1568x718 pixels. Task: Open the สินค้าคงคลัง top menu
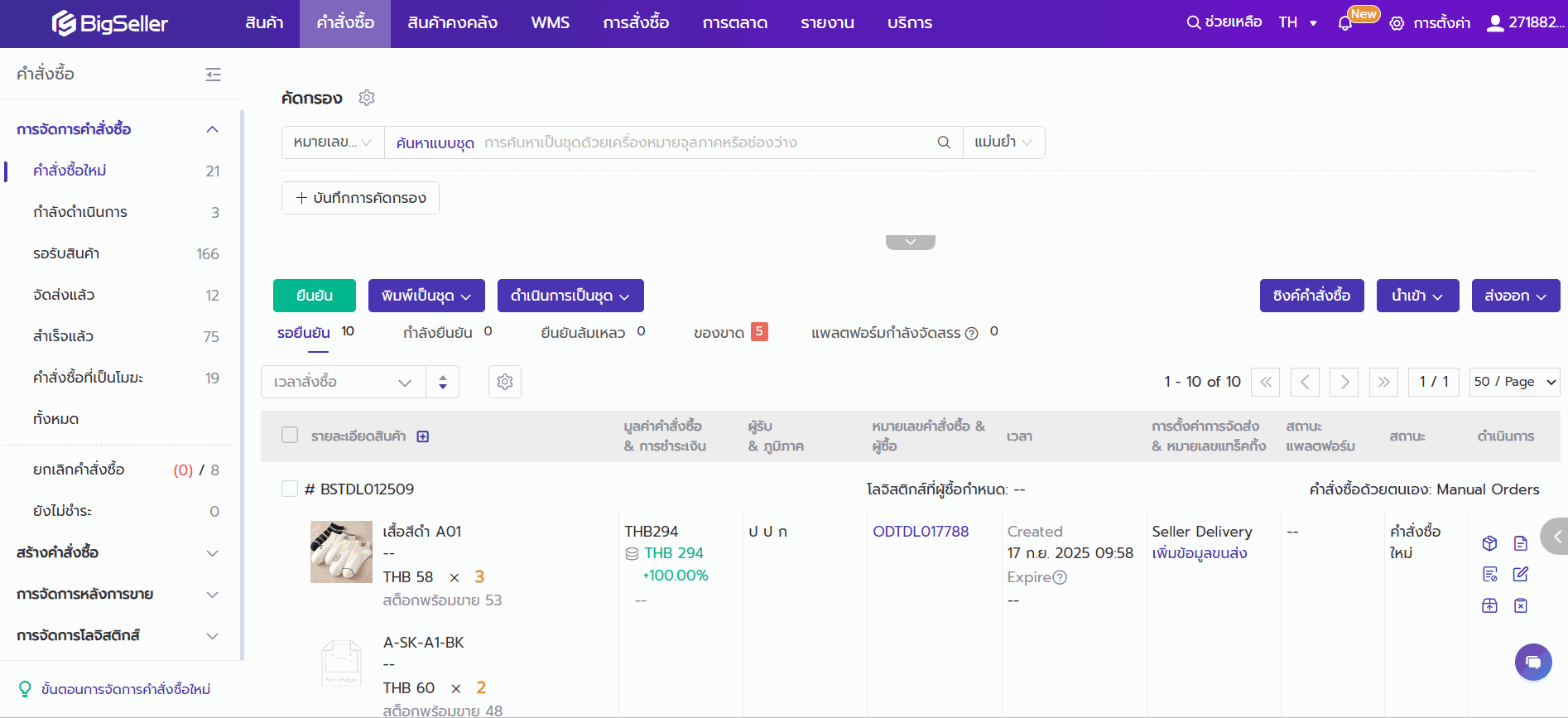pyautogui.click(x=452, y=23)
